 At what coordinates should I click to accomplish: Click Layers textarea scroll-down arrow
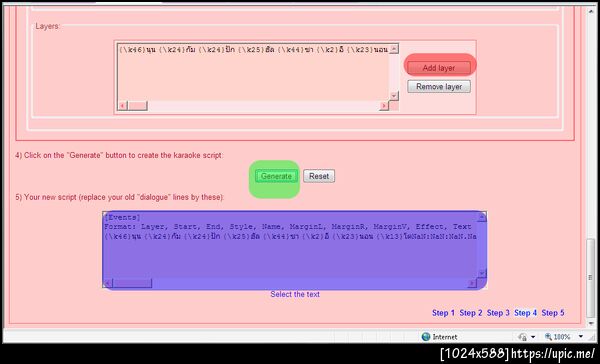point(394,96)
